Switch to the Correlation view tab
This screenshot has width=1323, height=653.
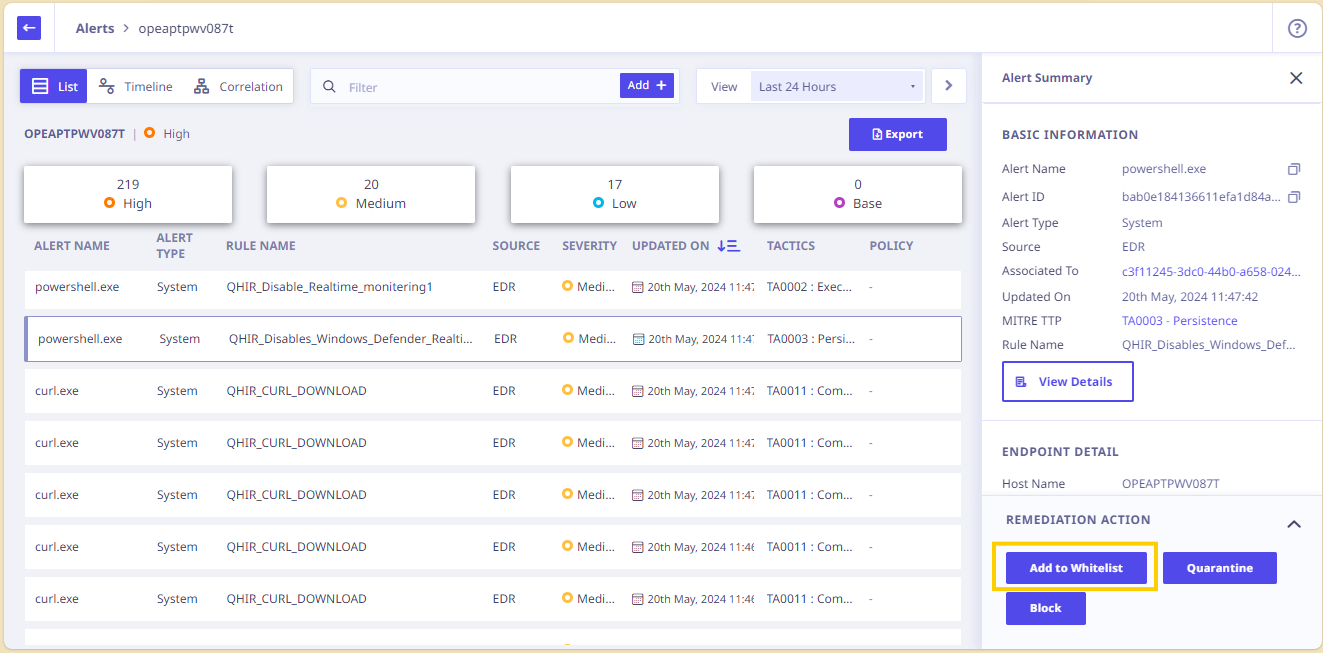(x=238, y=87)
